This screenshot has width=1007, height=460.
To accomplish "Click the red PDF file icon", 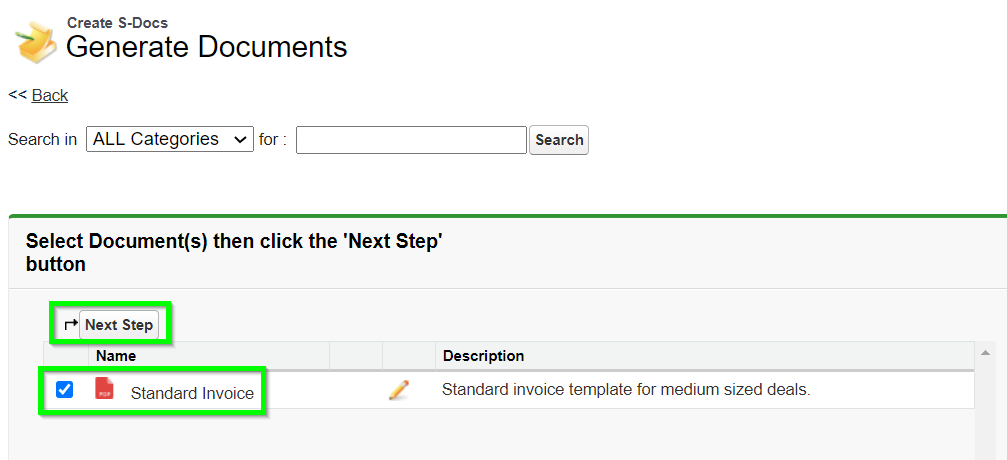I will 104,389.
